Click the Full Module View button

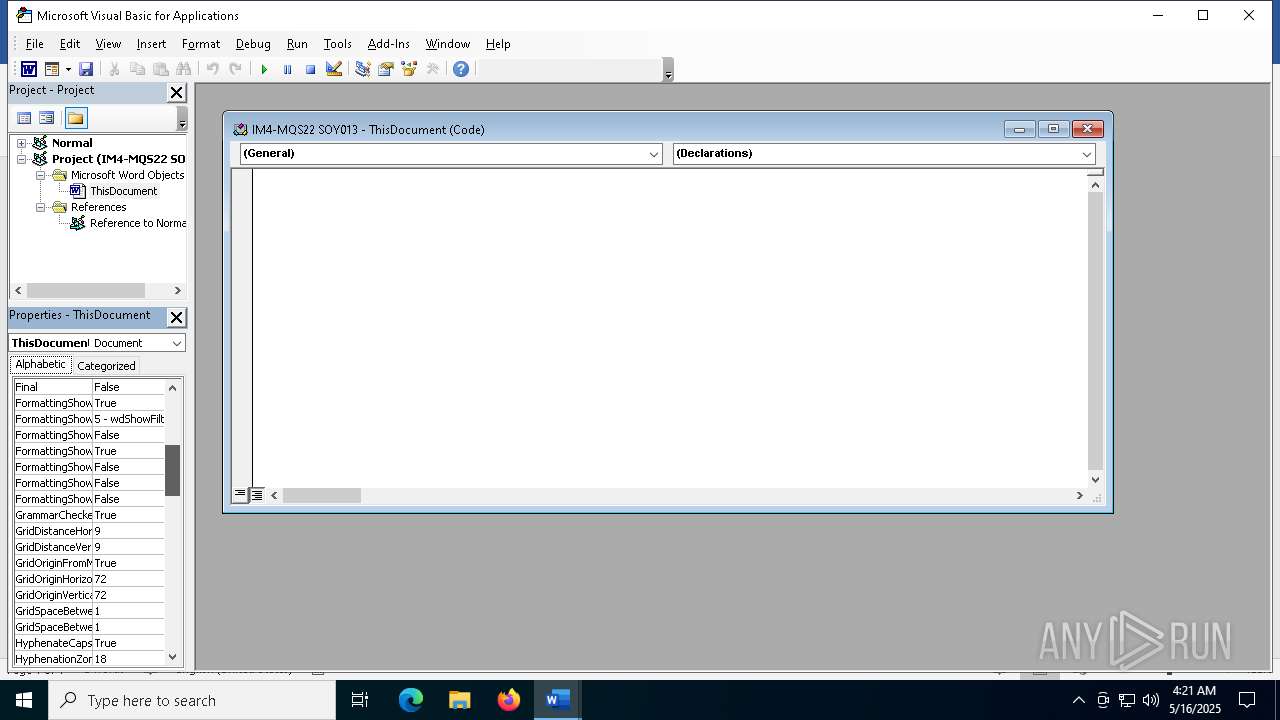coord(257,495)
